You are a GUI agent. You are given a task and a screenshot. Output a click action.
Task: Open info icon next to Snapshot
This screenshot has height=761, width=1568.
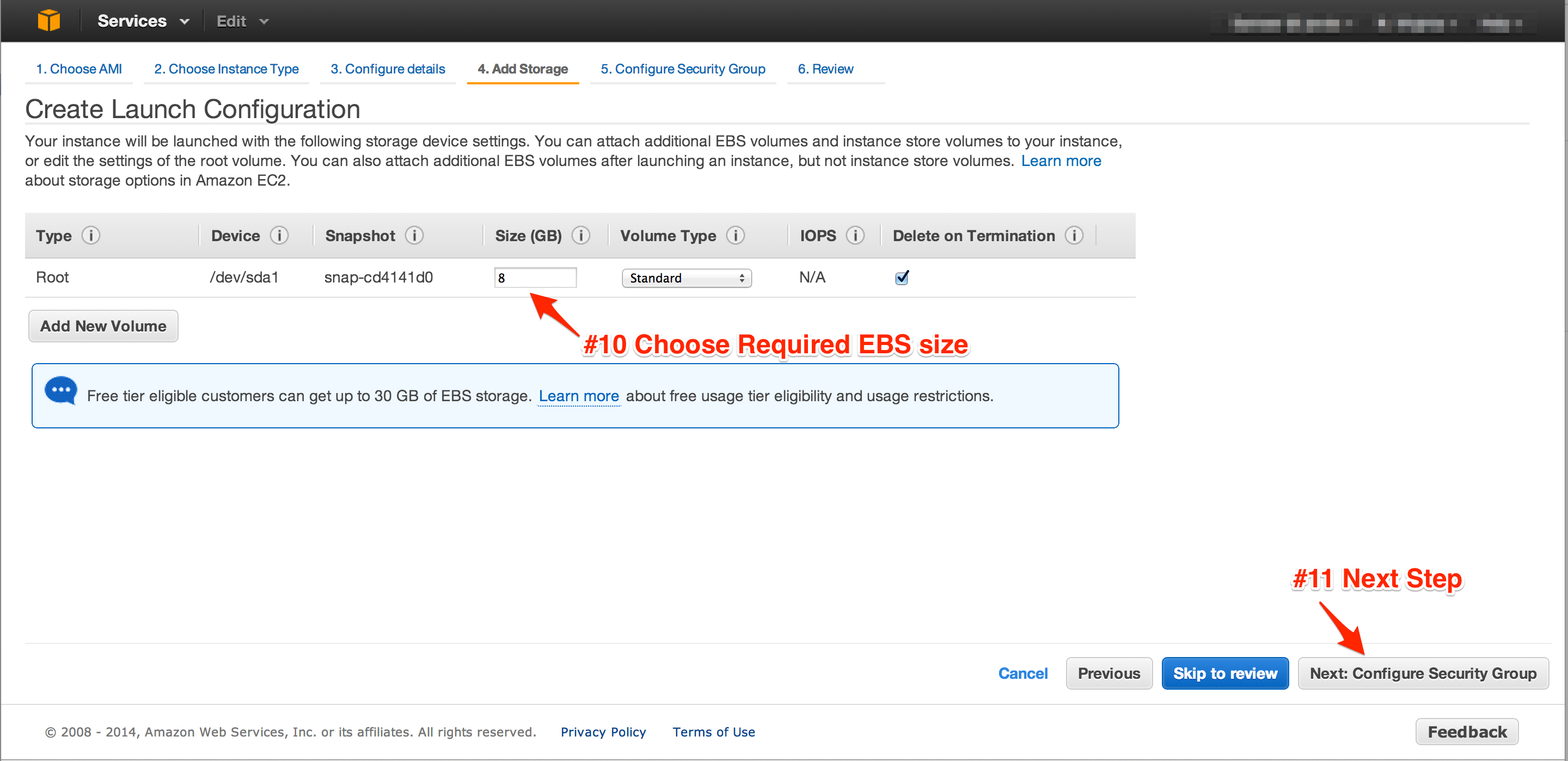click(414, 236)
